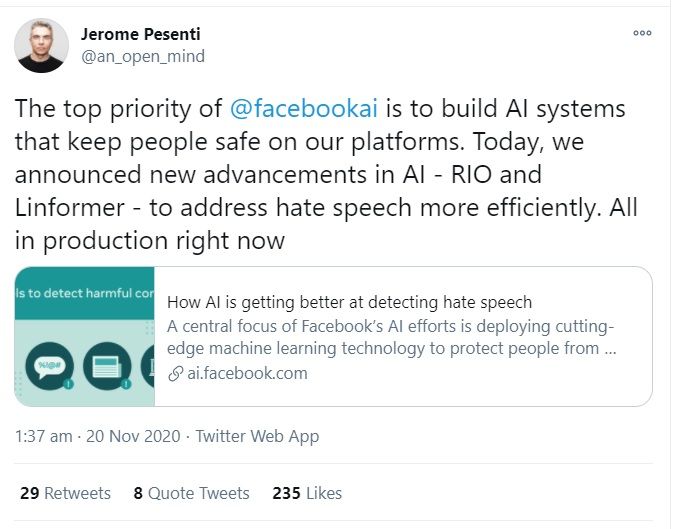The height and width of the screenshot is (529, 675).
Task: Click the "How AI is getting better" card title
Action: point(349,301)
